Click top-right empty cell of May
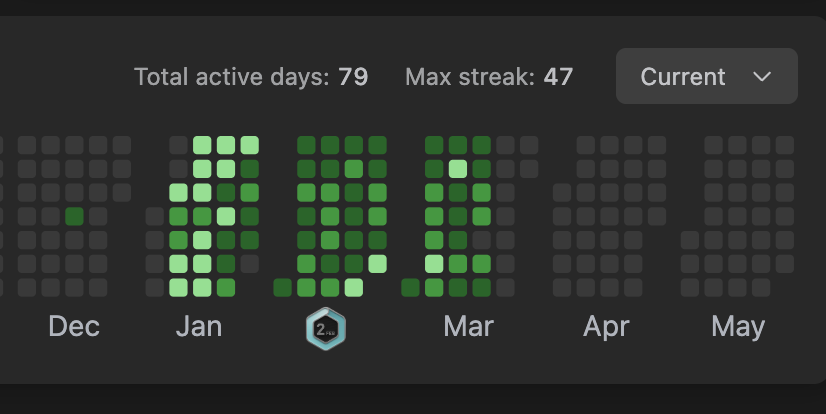Screen dimensions: 826x414 [x=785, y=145]
